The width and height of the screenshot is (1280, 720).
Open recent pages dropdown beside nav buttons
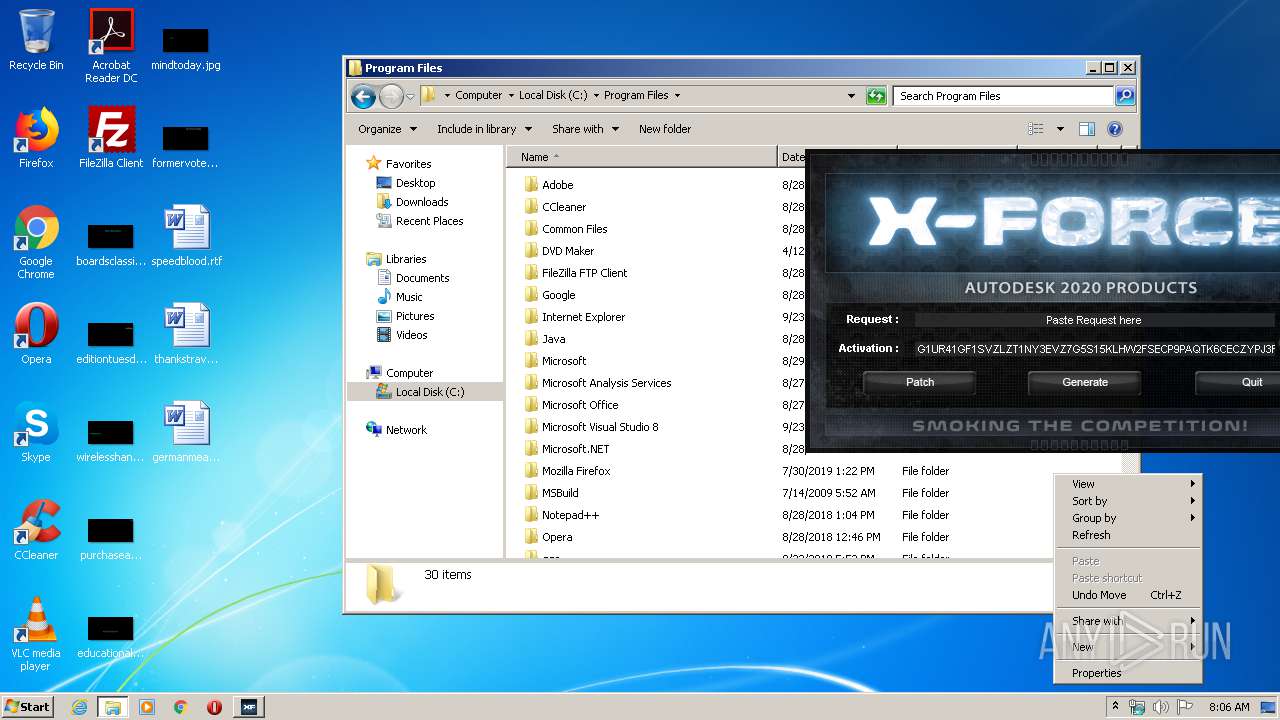point(410,97)
